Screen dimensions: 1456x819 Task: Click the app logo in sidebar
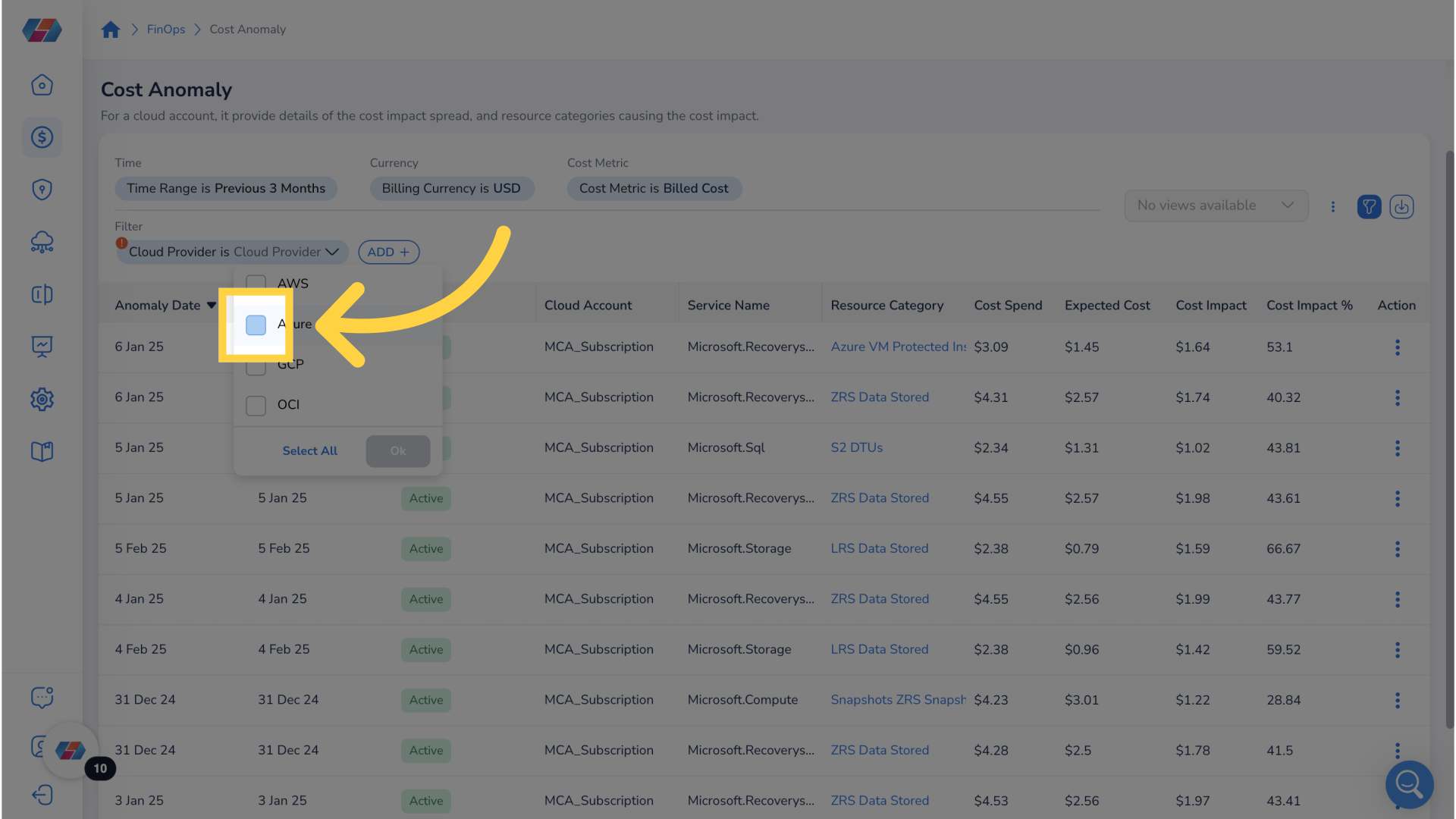point(42,30)
